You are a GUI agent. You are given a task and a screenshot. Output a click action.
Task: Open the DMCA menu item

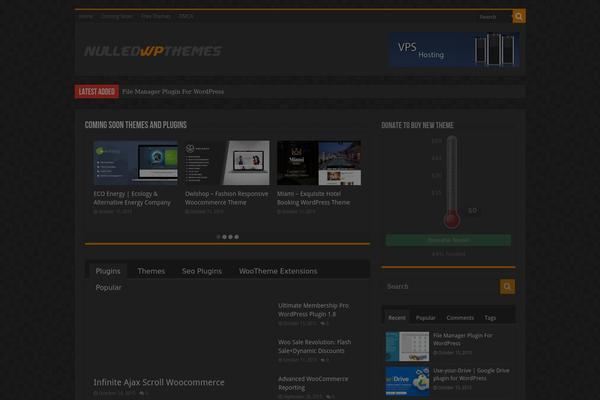tap(187, 17)
